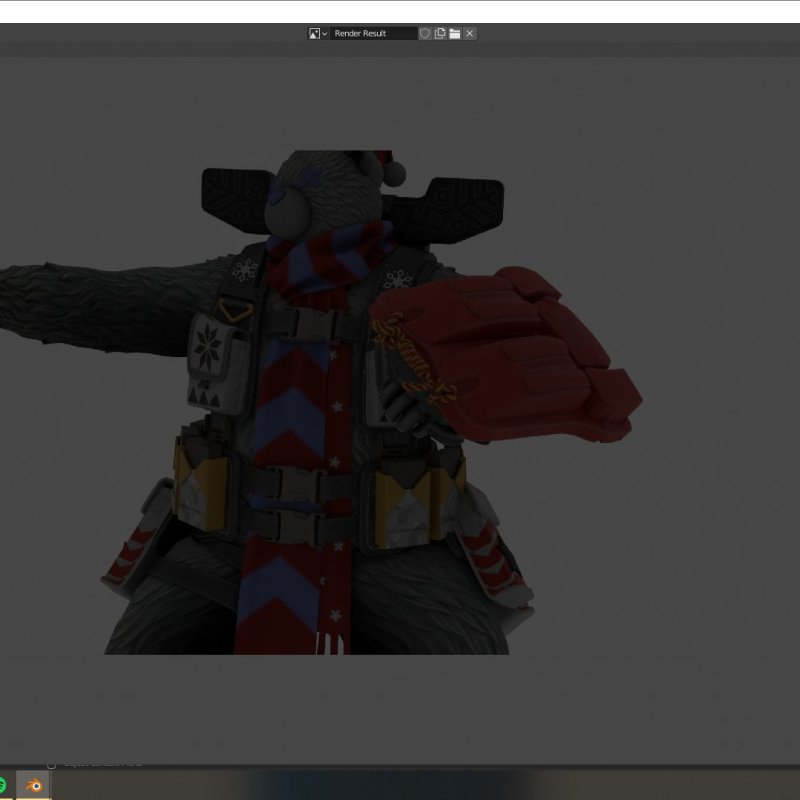This screenshot has height=800, width=800.
Task: Open the image browse dropdown
Action: click(317, 34)
